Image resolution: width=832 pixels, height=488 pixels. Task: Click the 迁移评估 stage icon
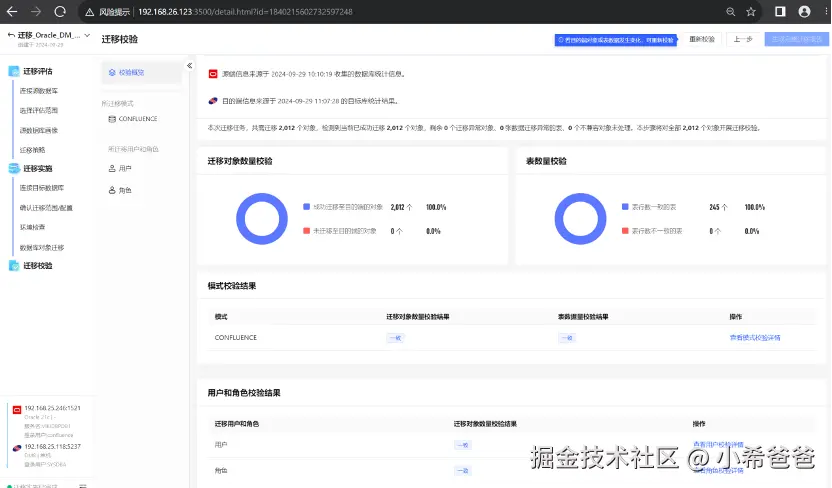[14, 71]
